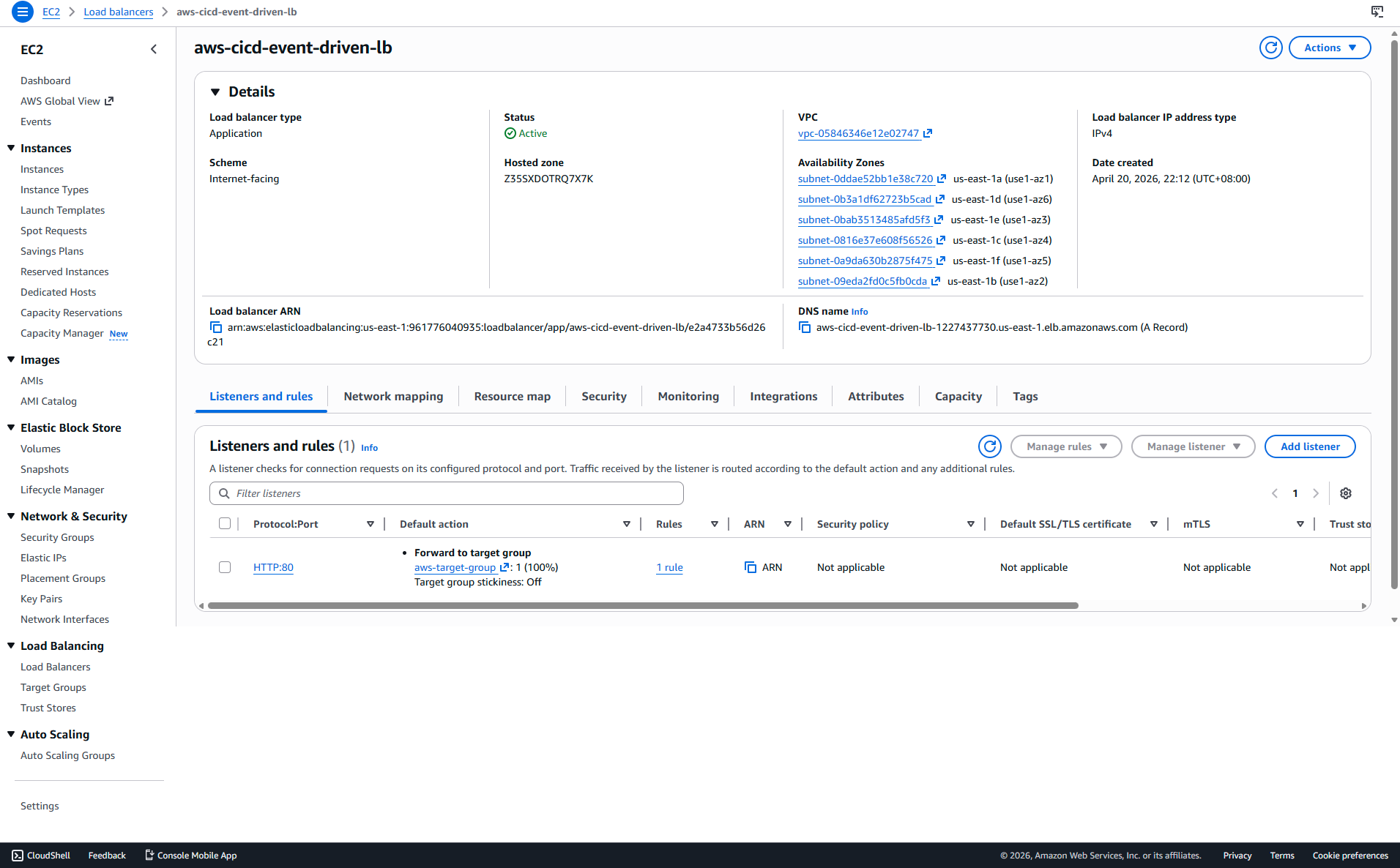Copy the HTTP:80 listener ARN
1400x868 pixels.
[x=751, y=567]
